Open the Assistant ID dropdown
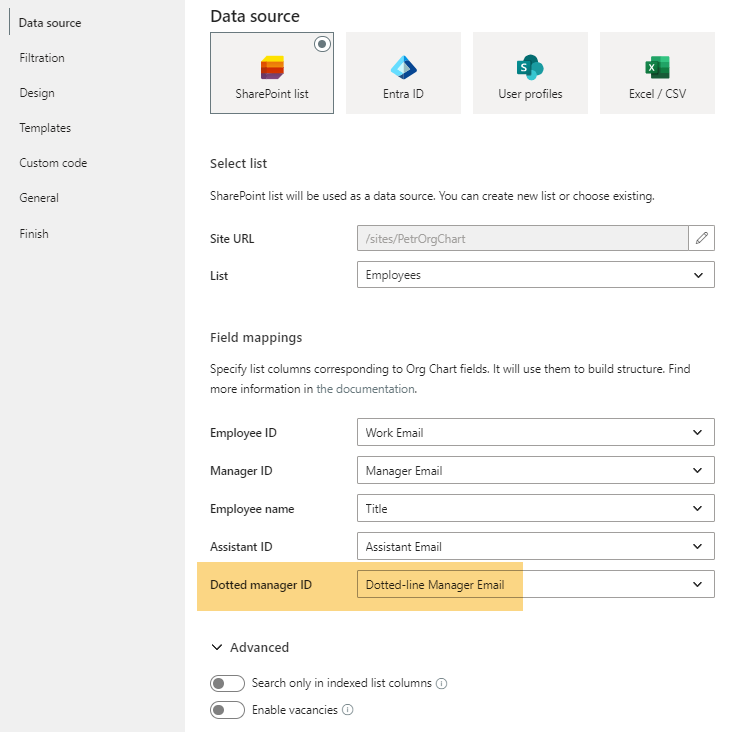Image resolution: width=730 pixels, height=732 pixels. coord(535,546)
